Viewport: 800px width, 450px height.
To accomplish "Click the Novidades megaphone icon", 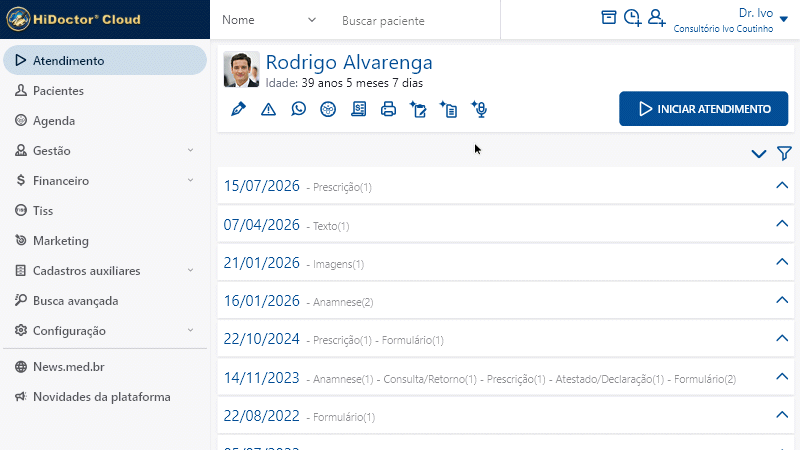I will 20,396.
